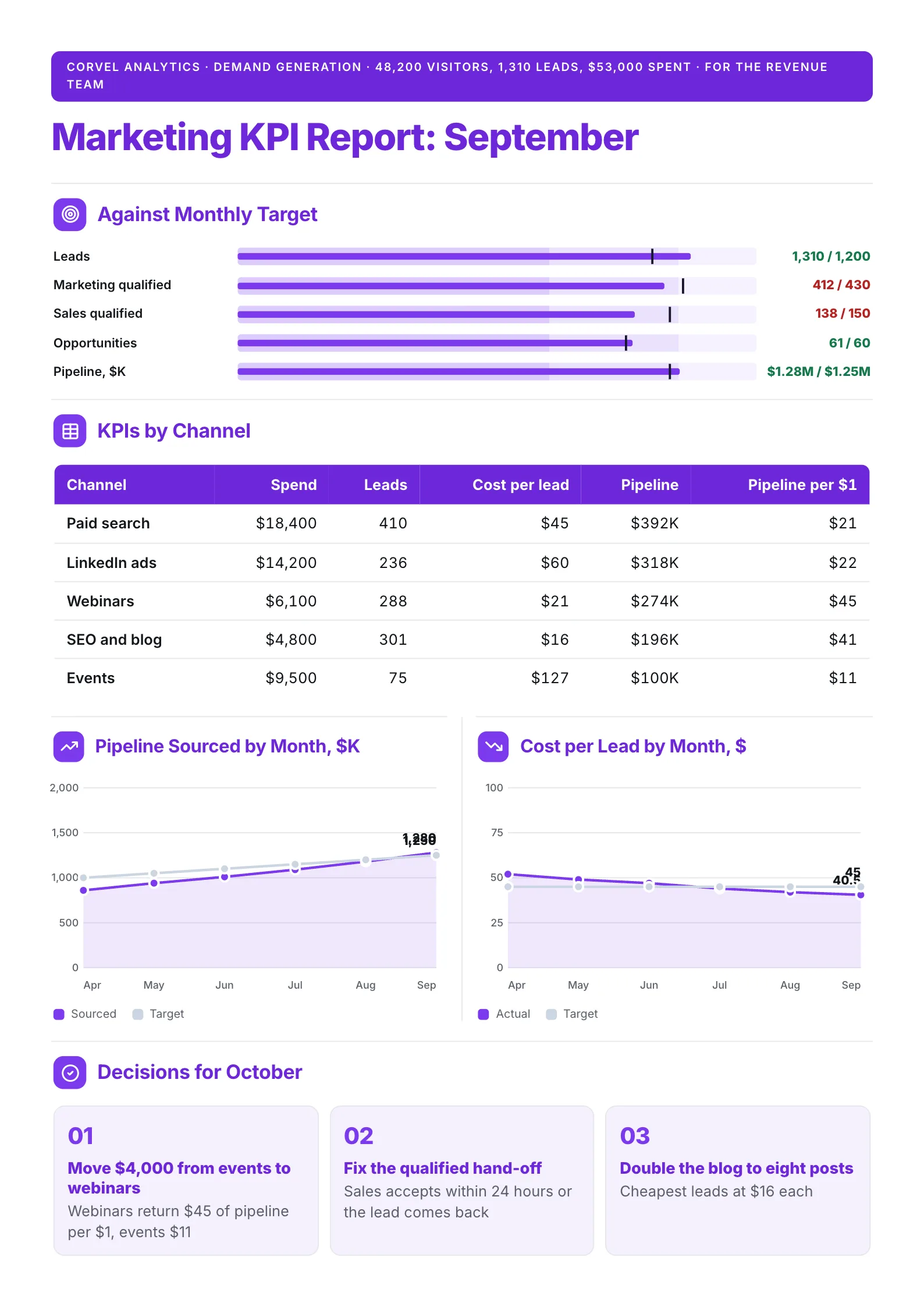This screenshot has height=1307, width=924.
Task: Click the $127 cost per lead cell
Action: 550,679
